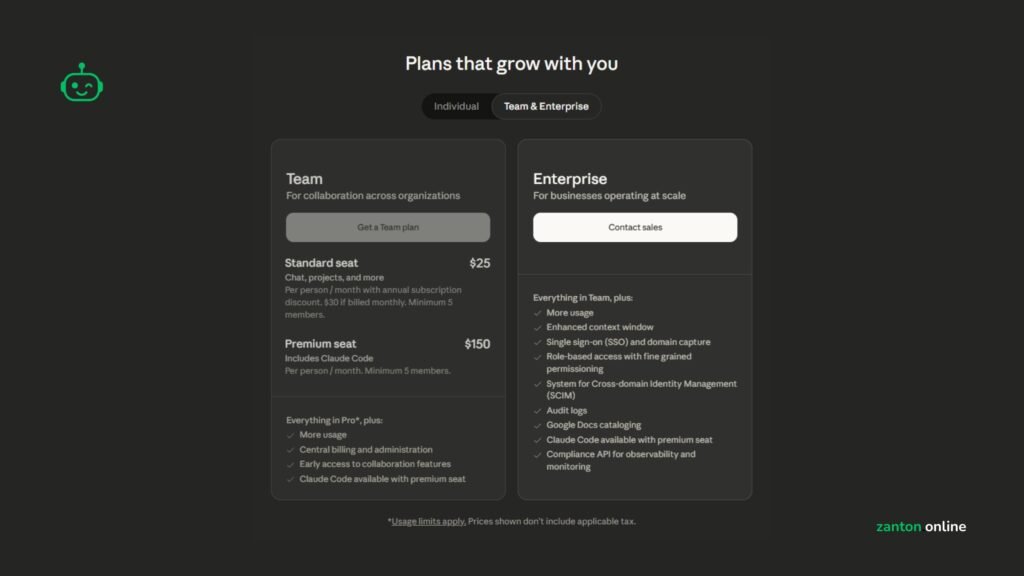Click checkmark next to Early access feature
This screenshot has height=576, width=1024.
click(290, 464)
